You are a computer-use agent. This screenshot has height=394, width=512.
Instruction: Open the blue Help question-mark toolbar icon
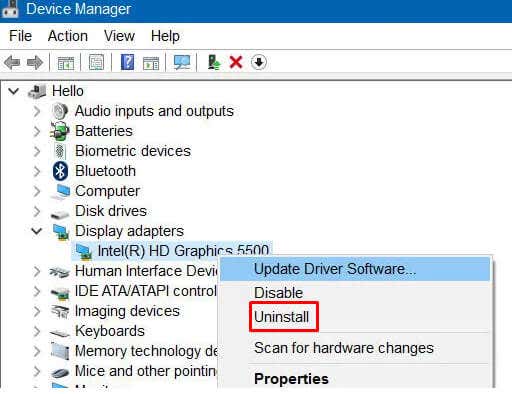[127, 62]
